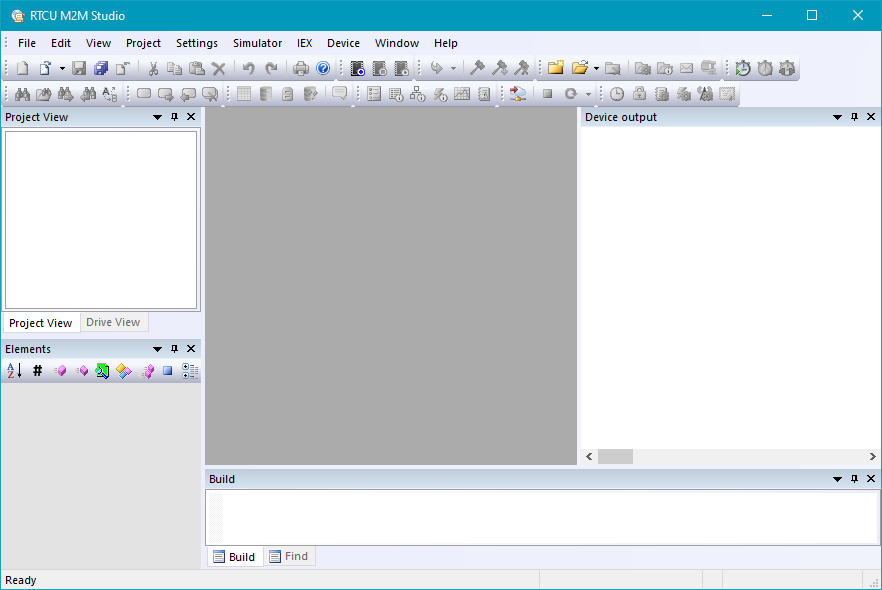Click the expand-all tree icon in Elements

pyautogui.click(x=190, y=371)
